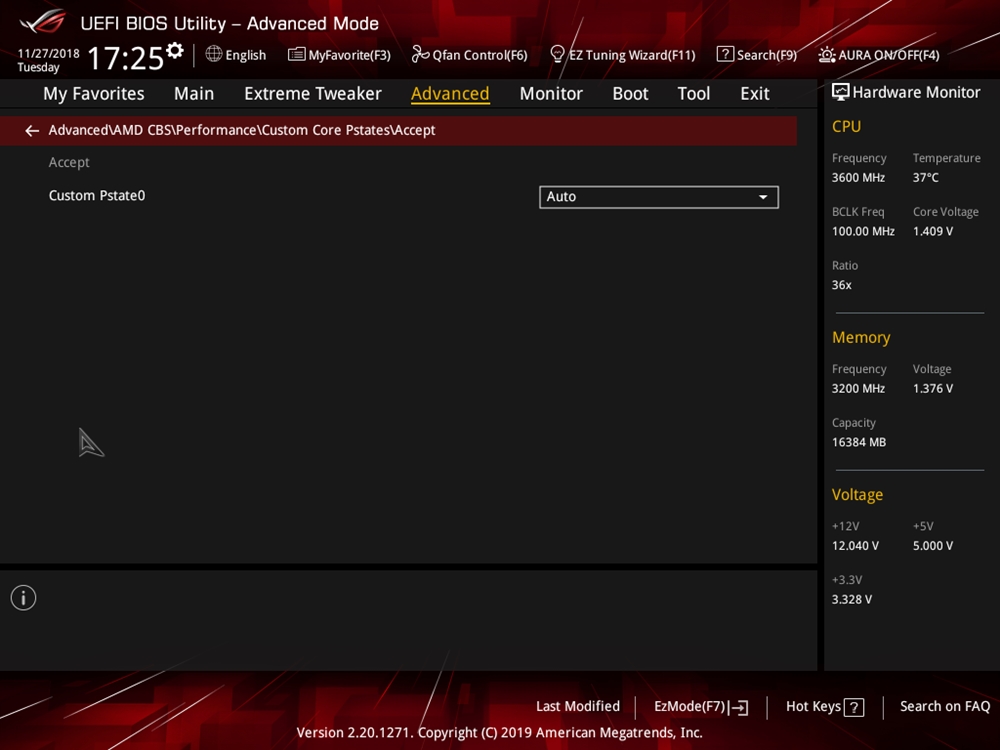The width and height of the screenshot is (1000, 750).
Task: Click CPU frequency 3600 MHz value
Action: coord(858,178)
